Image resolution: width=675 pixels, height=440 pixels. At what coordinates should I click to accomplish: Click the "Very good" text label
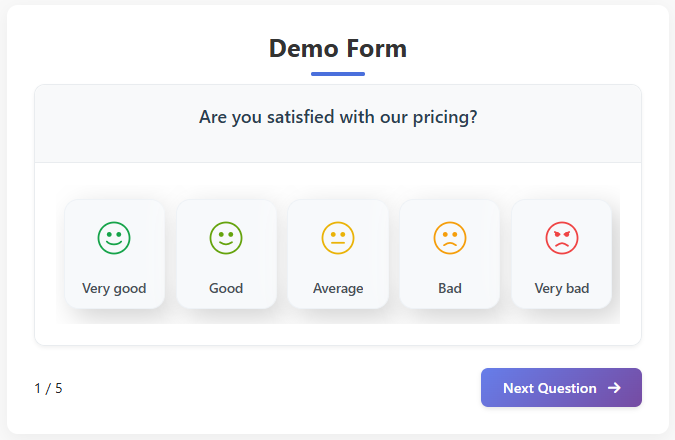tap(114, 289)
